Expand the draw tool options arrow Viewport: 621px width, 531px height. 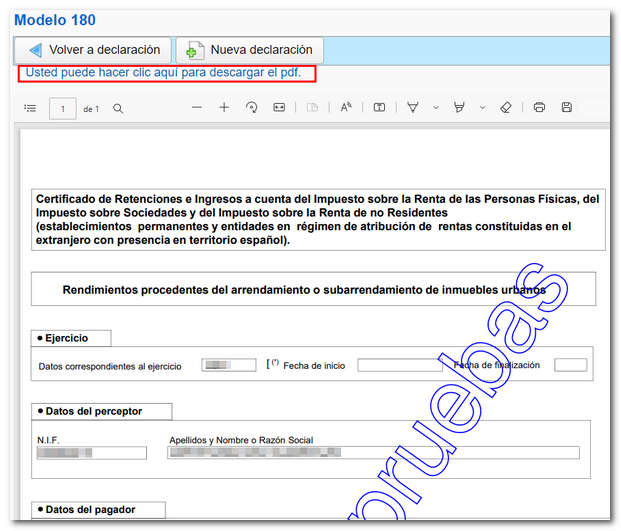tap(435, 108)
